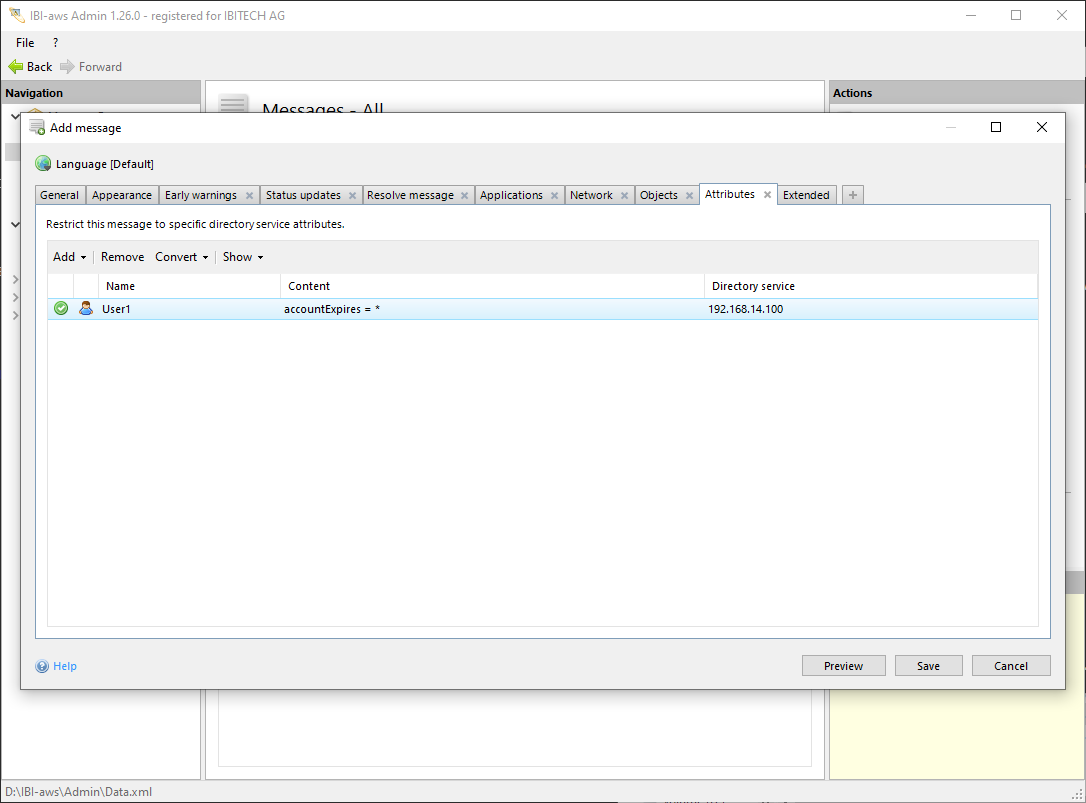Open the Extended tab

pos(806,196)
